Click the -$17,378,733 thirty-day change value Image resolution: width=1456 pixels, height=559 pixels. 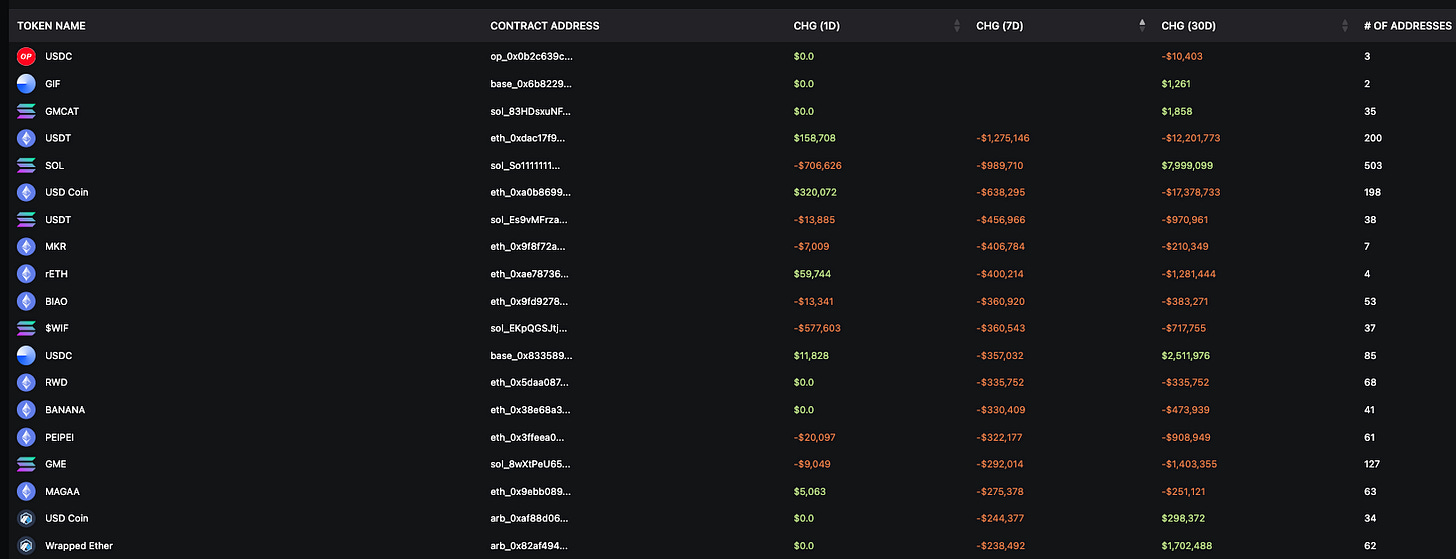pyautogui.click(x=1190, y=192)
